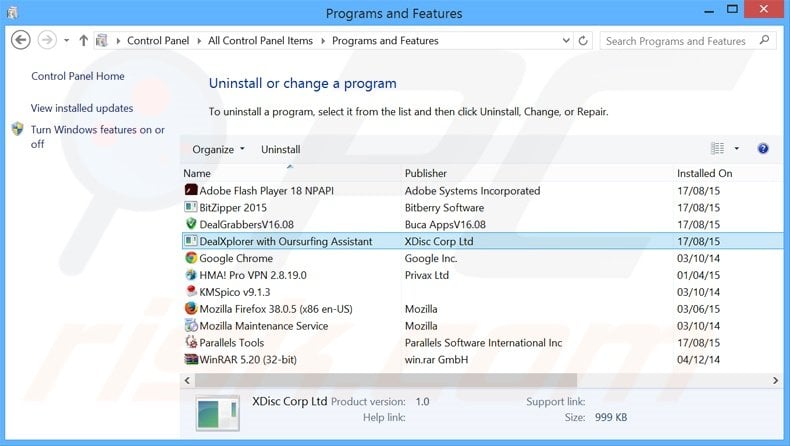Click the WinRAR icon
Screen dimensions: 790x446
(x=191, y=359)
